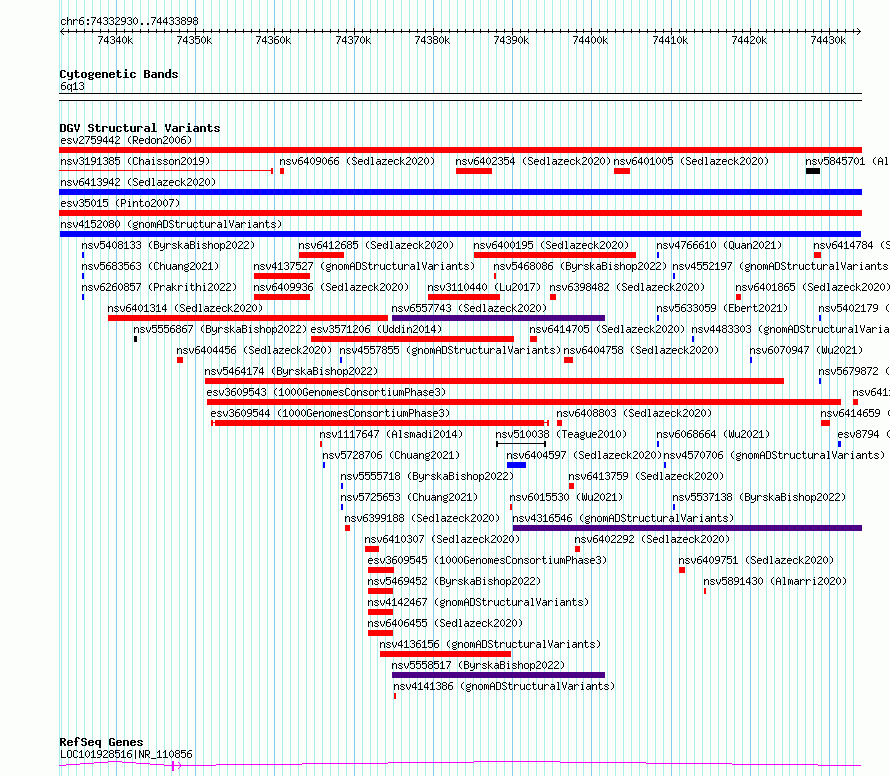Select nsv6260857 (Prakrithi2022) variant
890x776 pixels.
click(x=159, y=287)
